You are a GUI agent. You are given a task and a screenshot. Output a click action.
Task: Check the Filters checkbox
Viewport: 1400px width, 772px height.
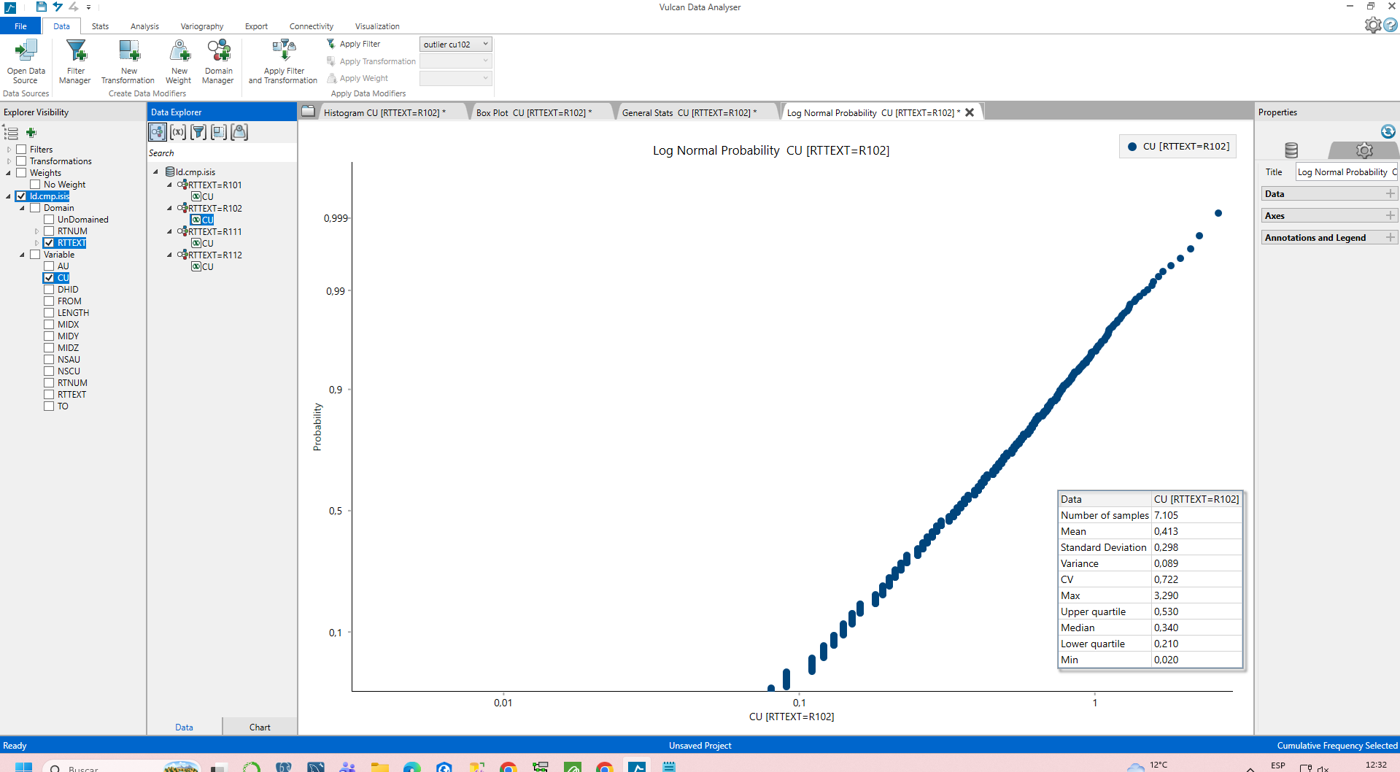point(21,149)
